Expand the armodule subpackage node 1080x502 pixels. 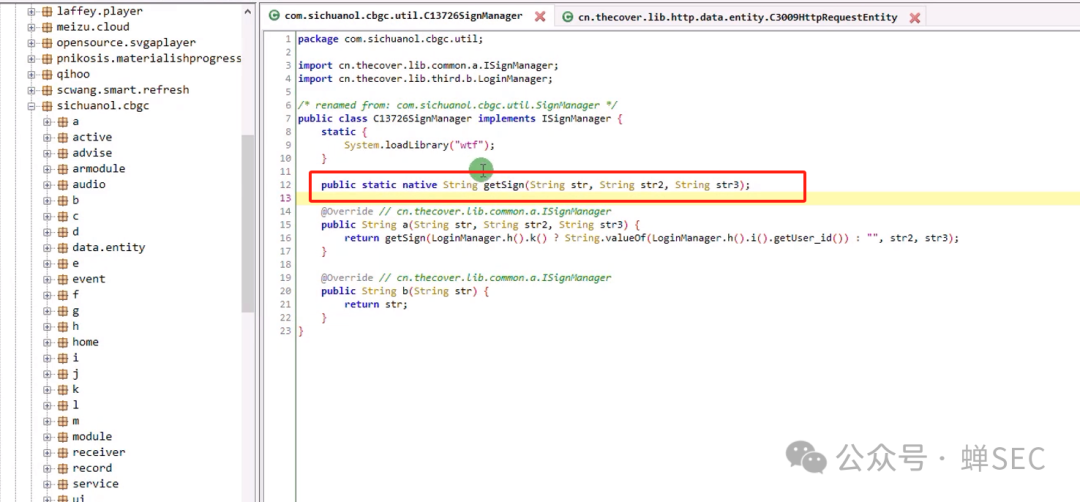[47, 169]
